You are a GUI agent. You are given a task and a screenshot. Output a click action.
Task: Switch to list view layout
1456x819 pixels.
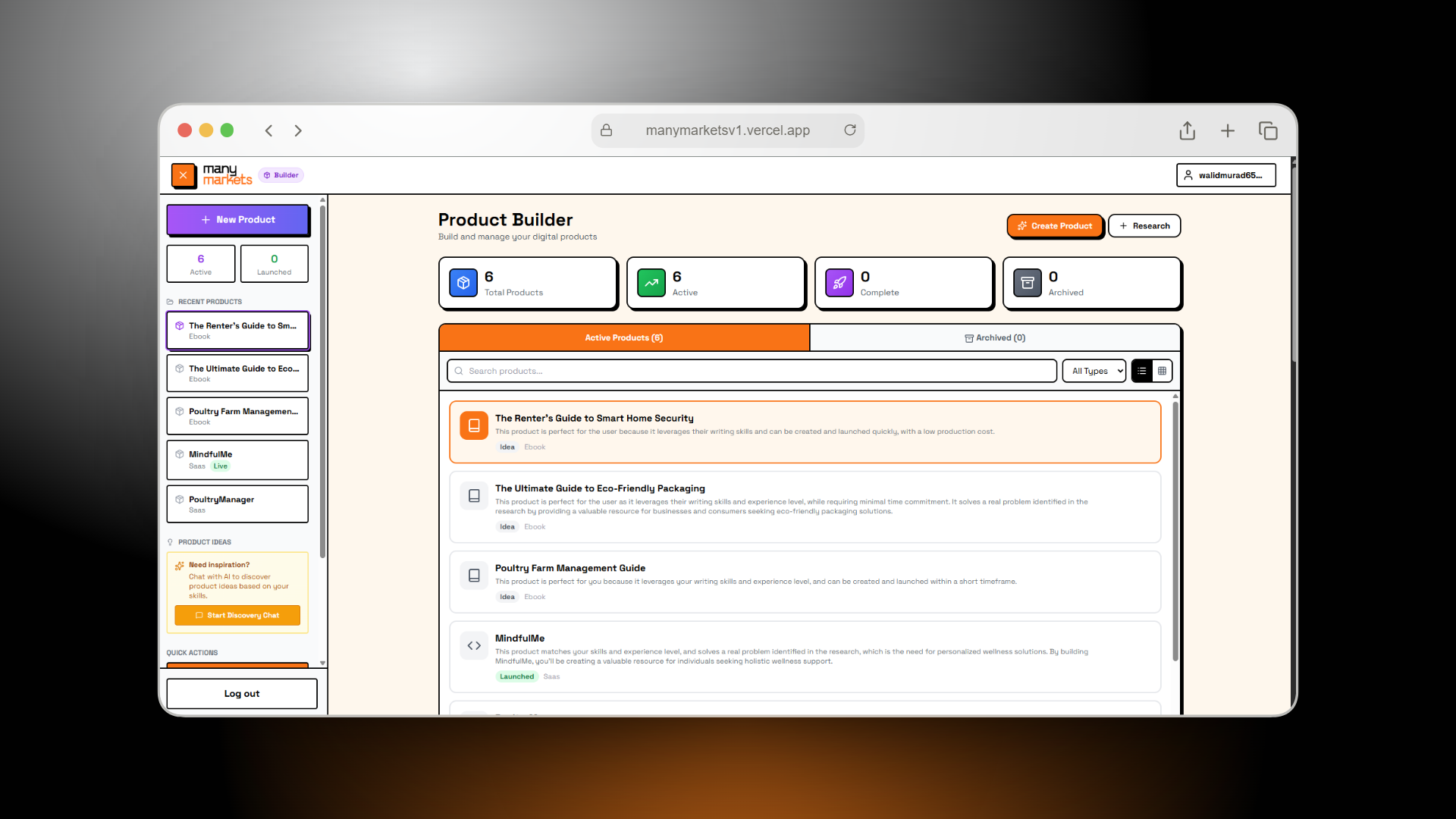point(1141,371)
